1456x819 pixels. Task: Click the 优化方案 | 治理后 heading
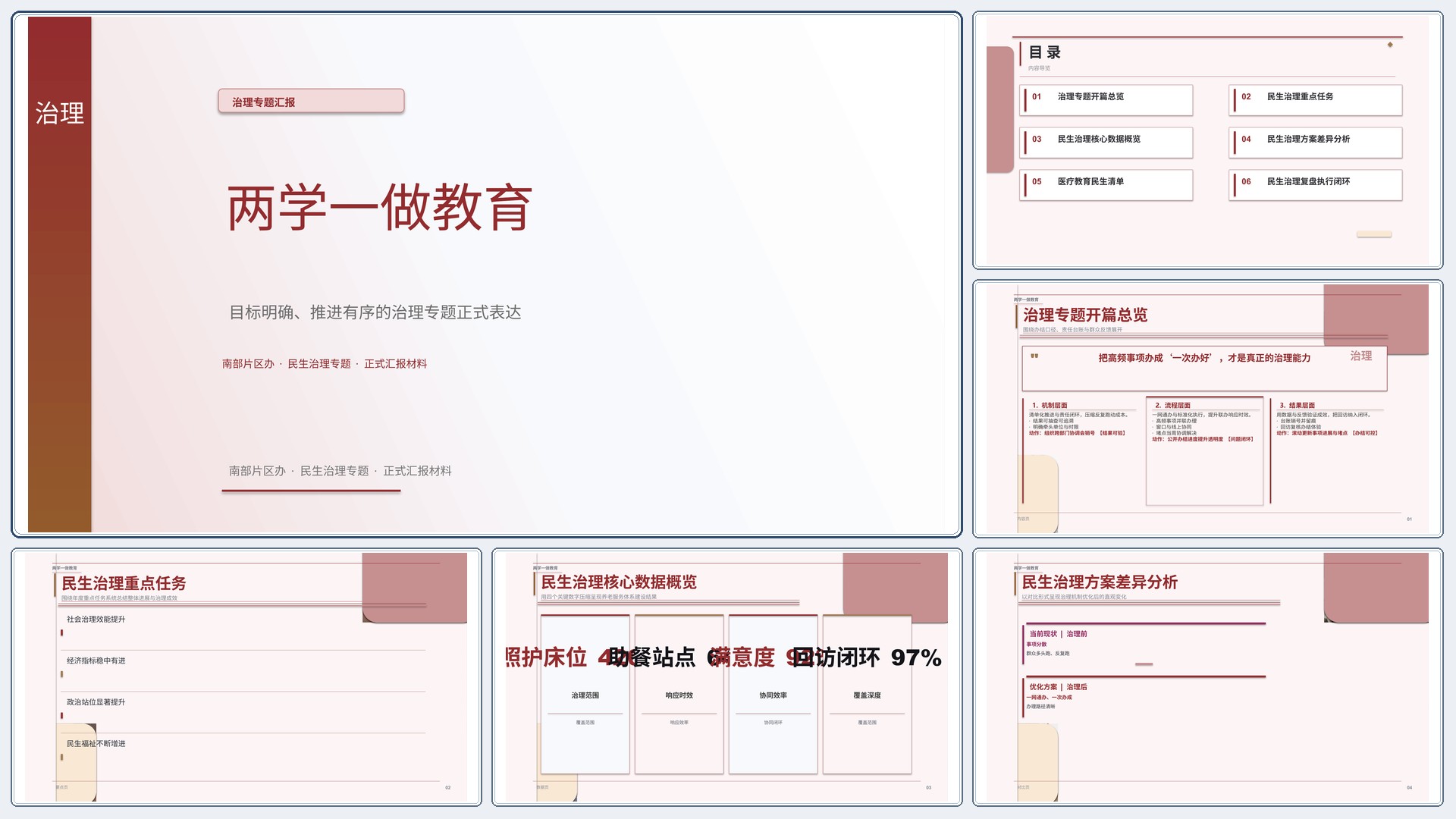(1058, 687)
